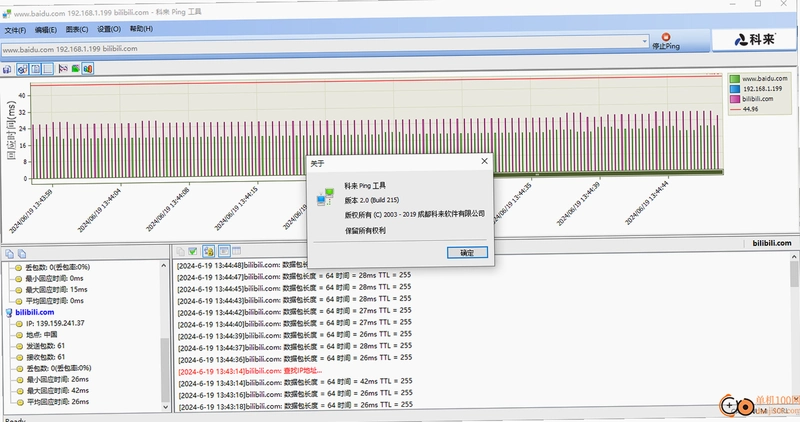Open the 编辑(E) menu
This screenshot has width=800, height=422.
(46, 30)
